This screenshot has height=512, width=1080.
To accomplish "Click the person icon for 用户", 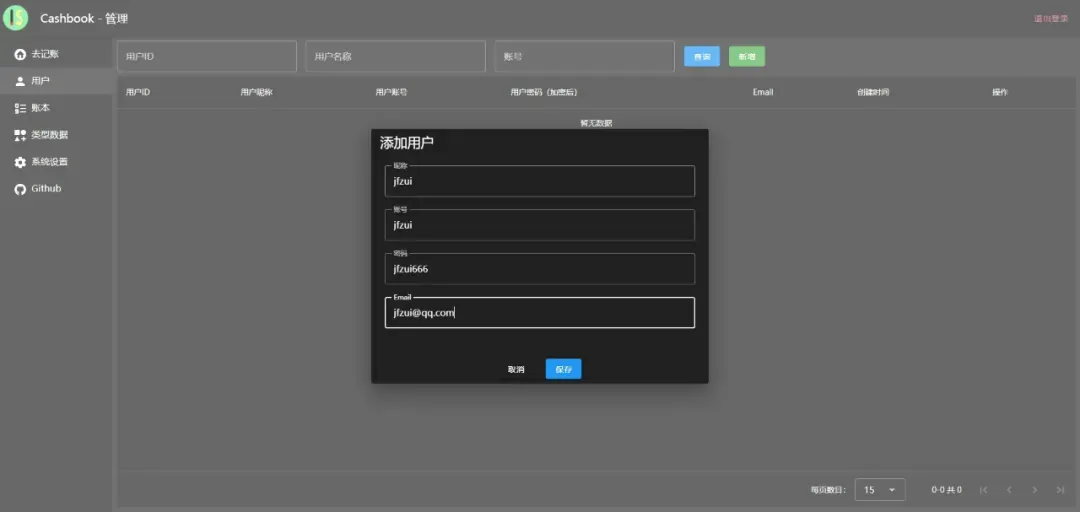I will tap(20, 81).
